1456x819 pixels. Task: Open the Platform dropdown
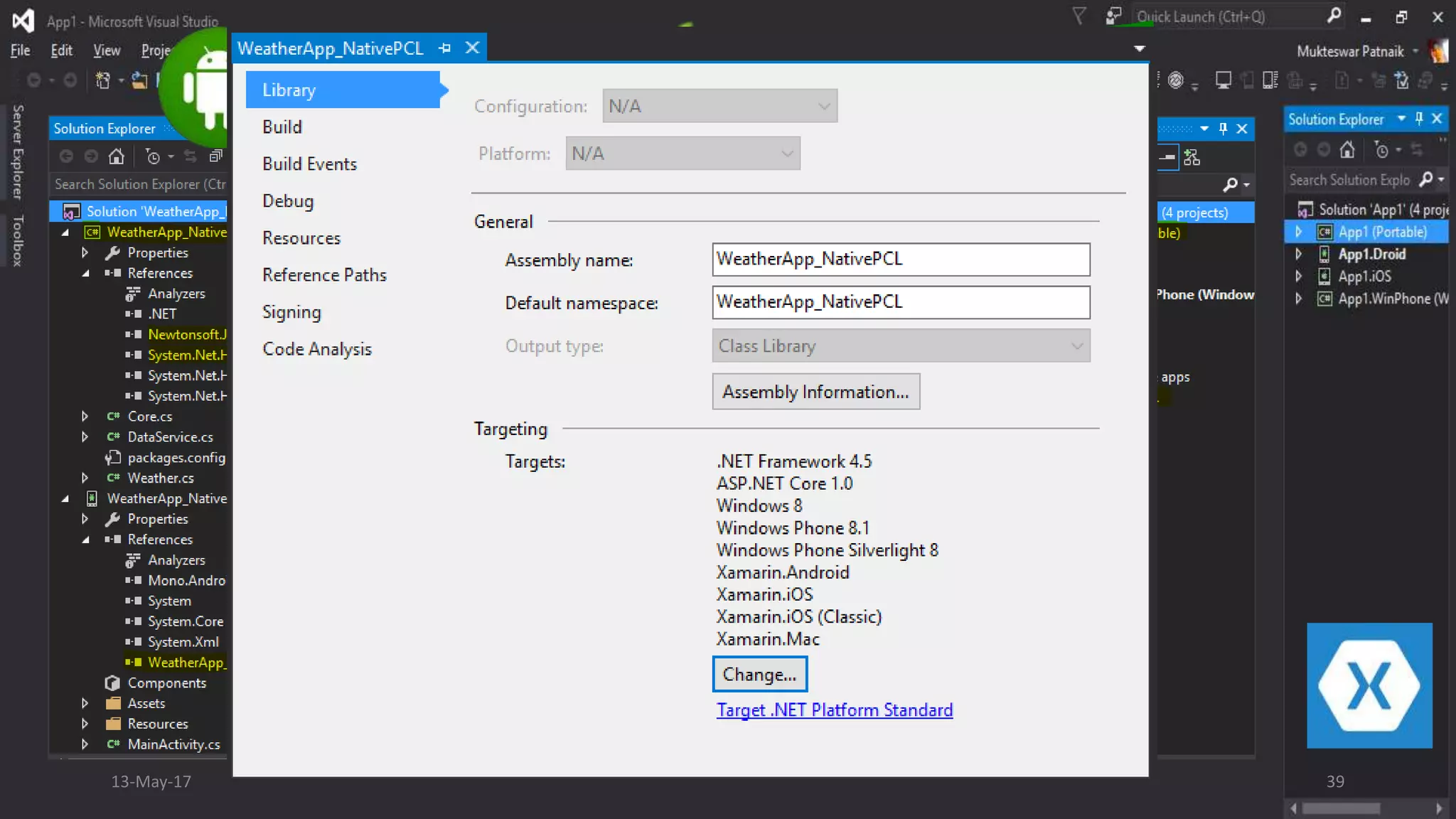[x=682, y=154]
